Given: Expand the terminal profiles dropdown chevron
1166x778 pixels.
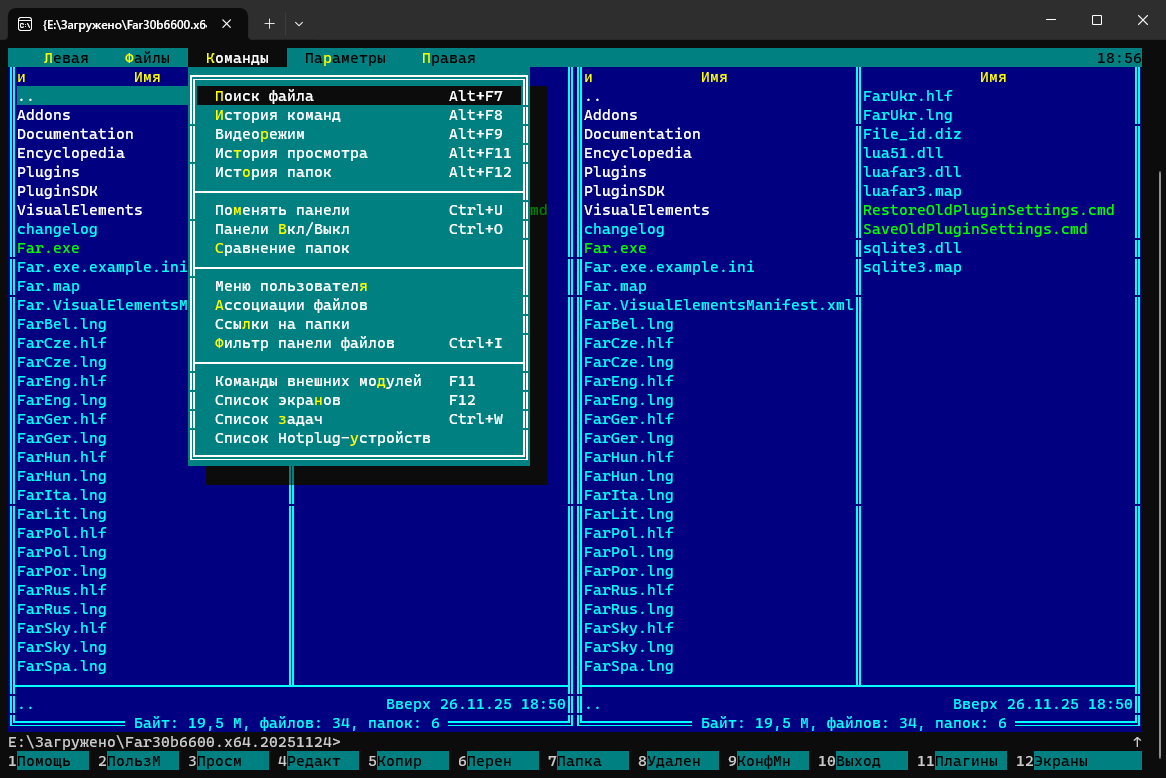Looking at the screenshot, I should (x=298, y=22).
